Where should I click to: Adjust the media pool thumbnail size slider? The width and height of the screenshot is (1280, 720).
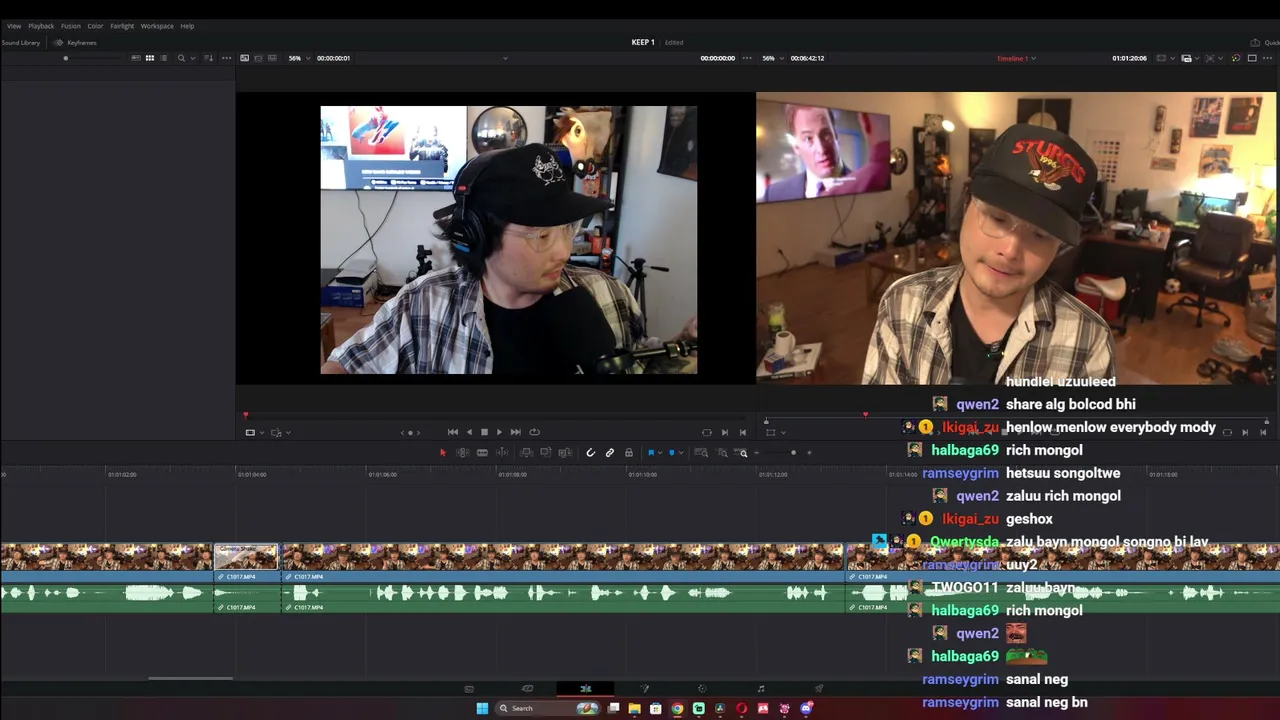coord(66,58)
